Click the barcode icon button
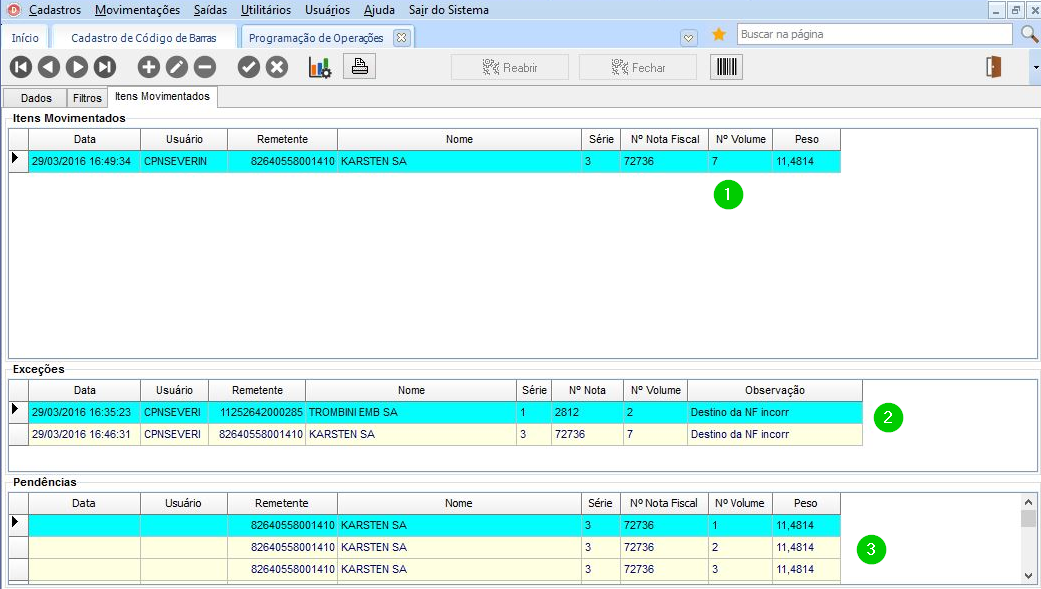 tap(726, 67)
